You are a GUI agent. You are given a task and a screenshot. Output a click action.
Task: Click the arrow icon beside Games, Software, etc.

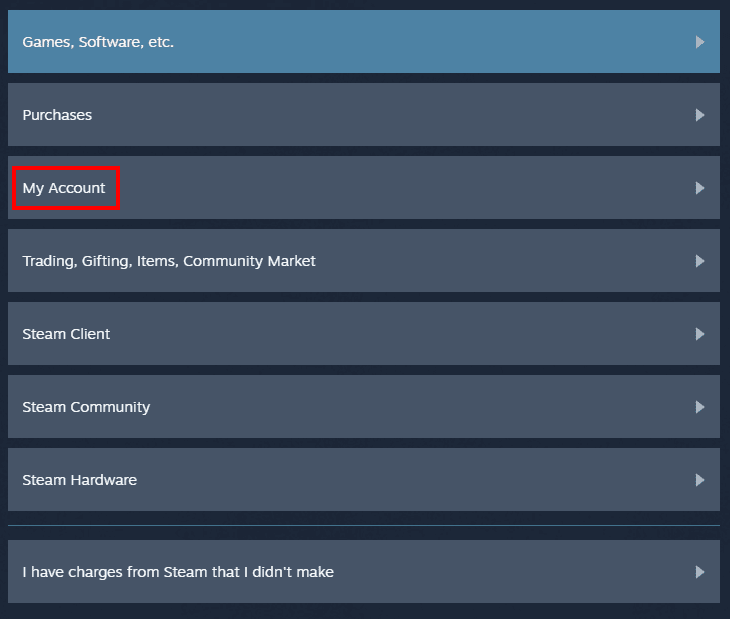(x=700, y=42)
